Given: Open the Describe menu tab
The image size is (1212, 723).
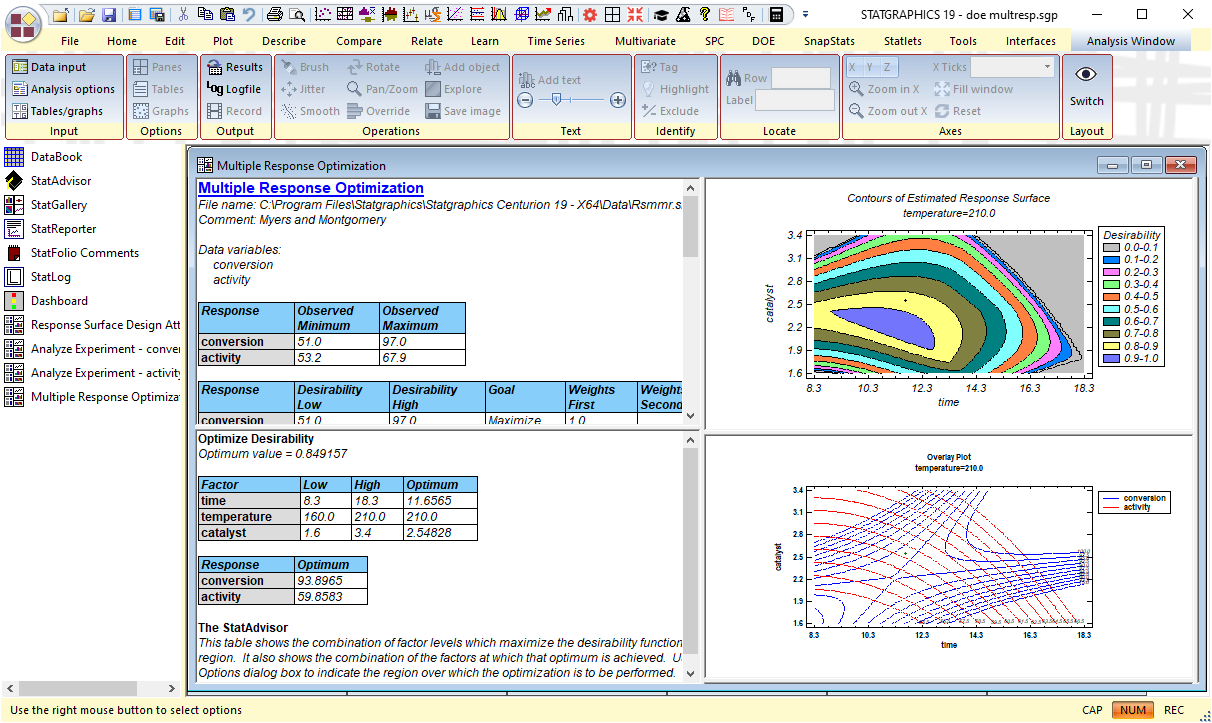Looking at the screenshot, I should pos(284,41).
